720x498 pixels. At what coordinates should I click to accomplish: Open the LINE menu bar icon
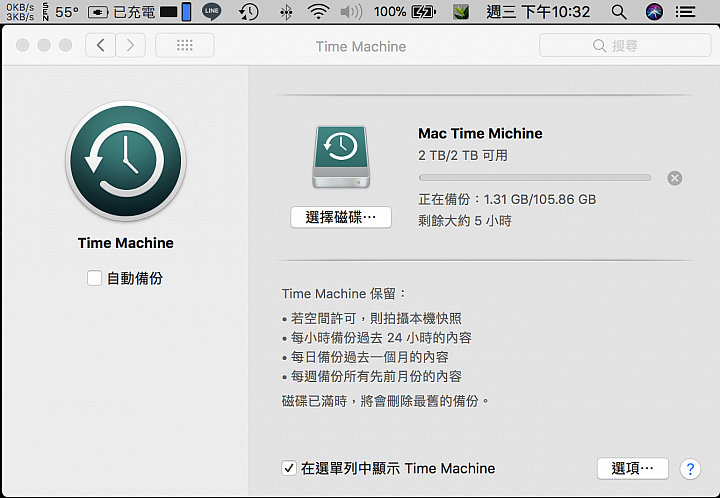pos(212,11)
